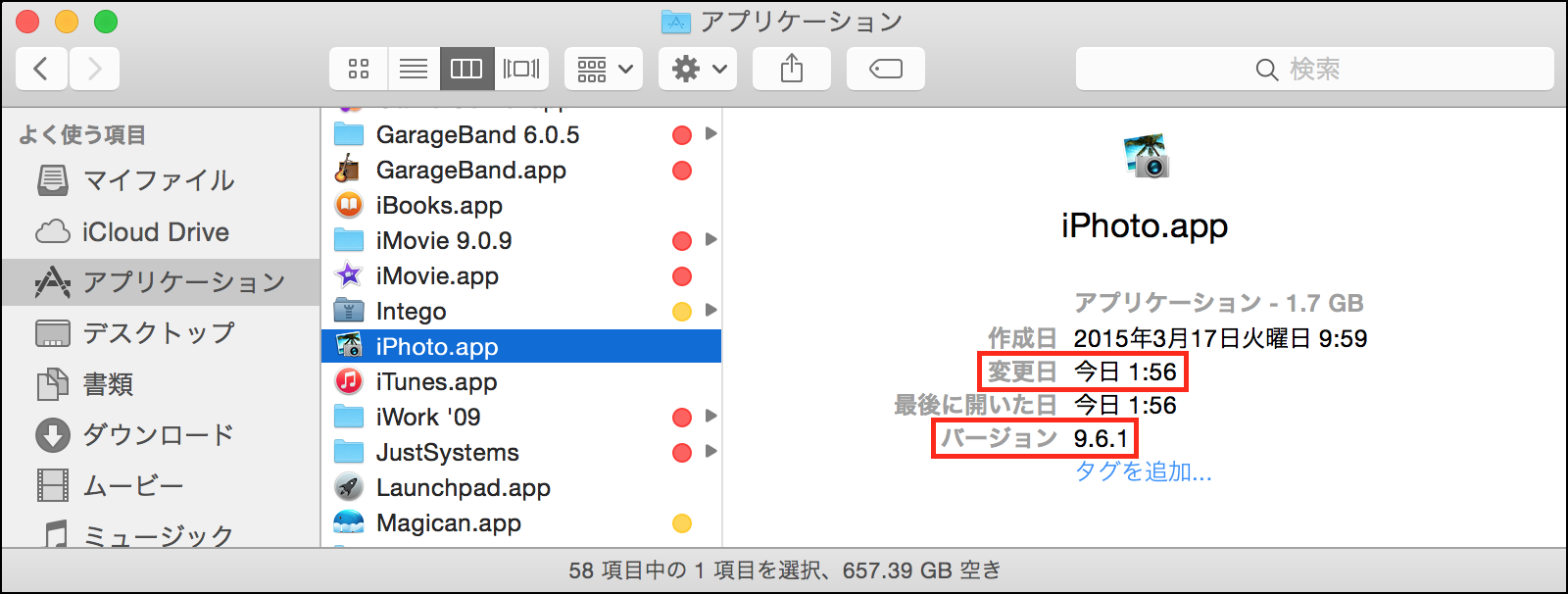This screenshot has width=1568, height=594.
Task: Expand the Intego folder arrow
Action: pyautogui.click(x=711, y=311)
